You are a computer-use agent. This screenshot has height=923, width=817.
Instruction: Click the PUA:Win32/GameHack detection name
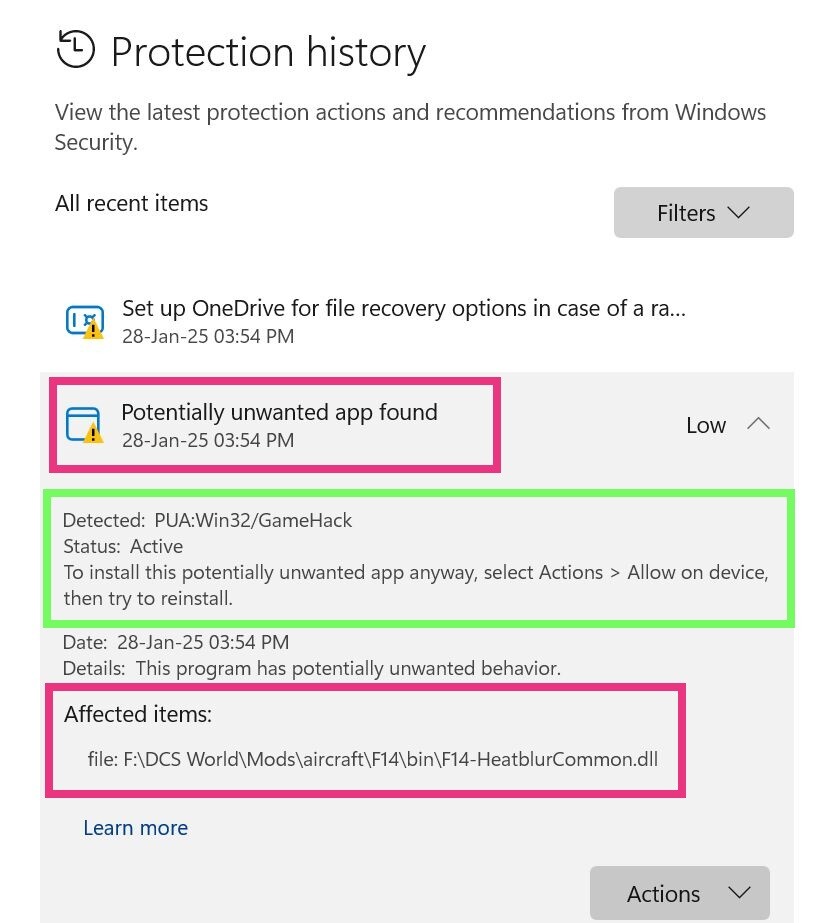pyautogui.click(x=253, y=520)
